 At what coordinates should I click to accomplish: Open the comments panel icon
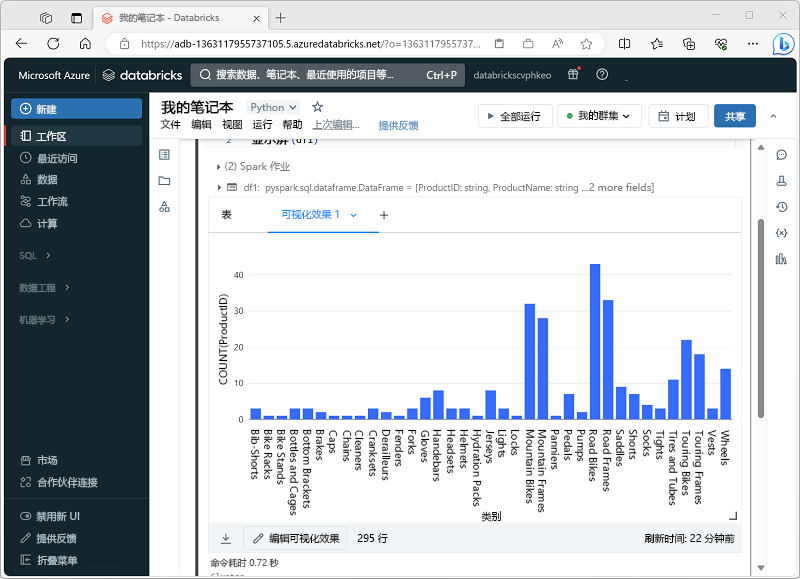pyautogui.click(x=782, y=155)
